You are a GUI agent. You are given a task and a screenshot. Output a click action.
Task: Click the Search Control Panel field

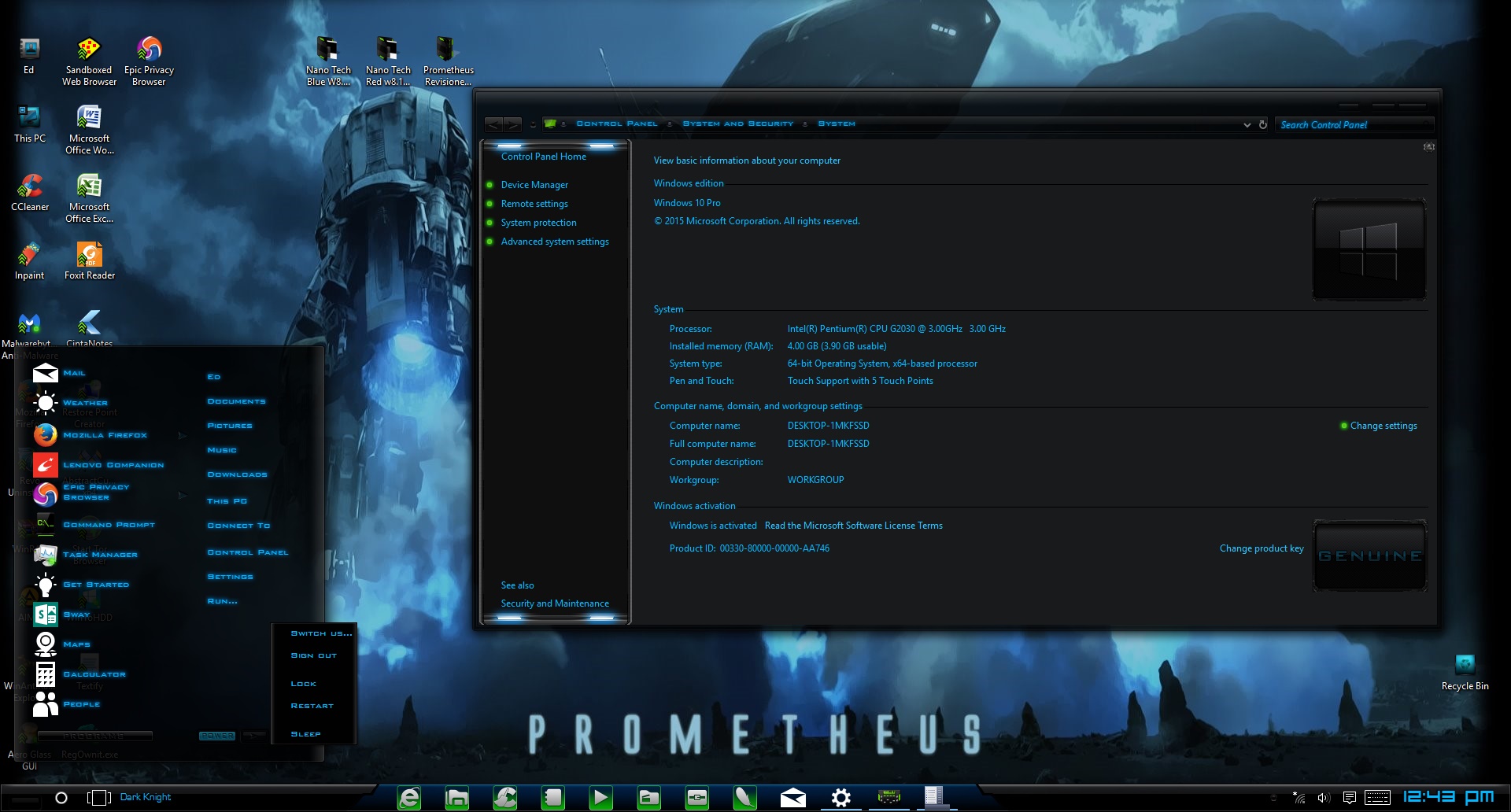pyautogui.click(x=1354, y=124)
